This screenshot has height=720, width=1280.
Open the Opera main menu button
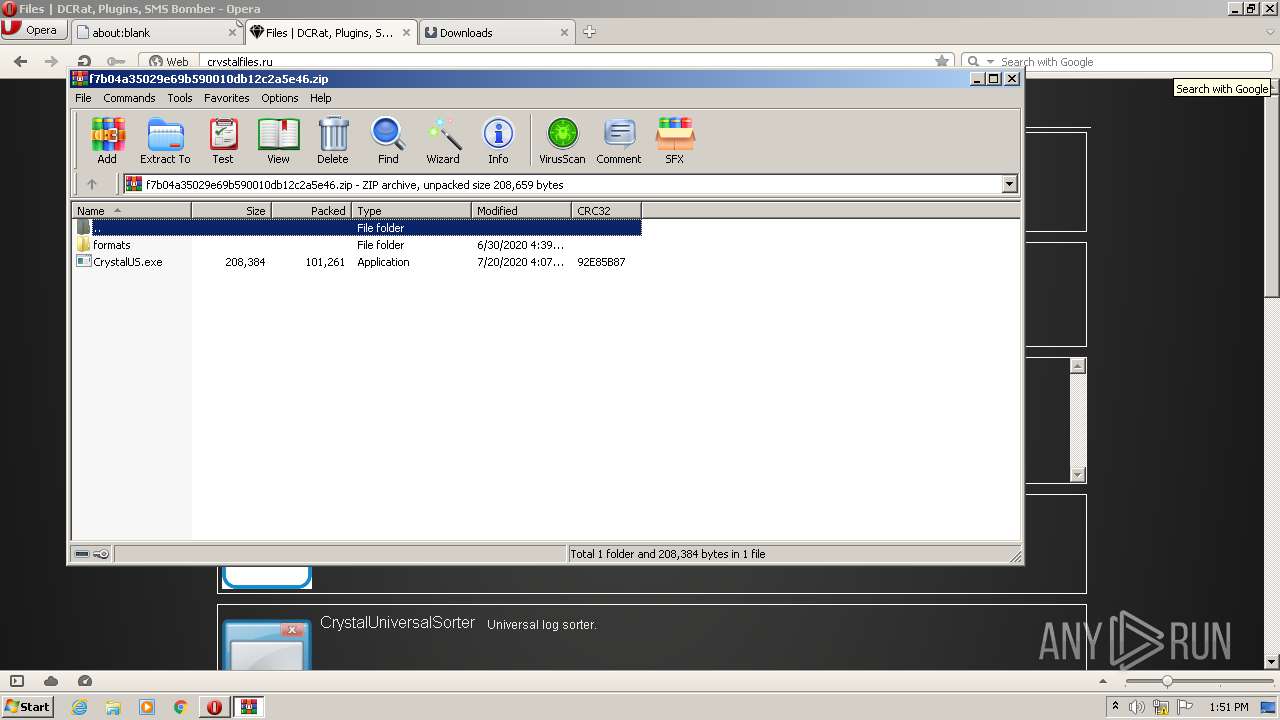[33, 30]
